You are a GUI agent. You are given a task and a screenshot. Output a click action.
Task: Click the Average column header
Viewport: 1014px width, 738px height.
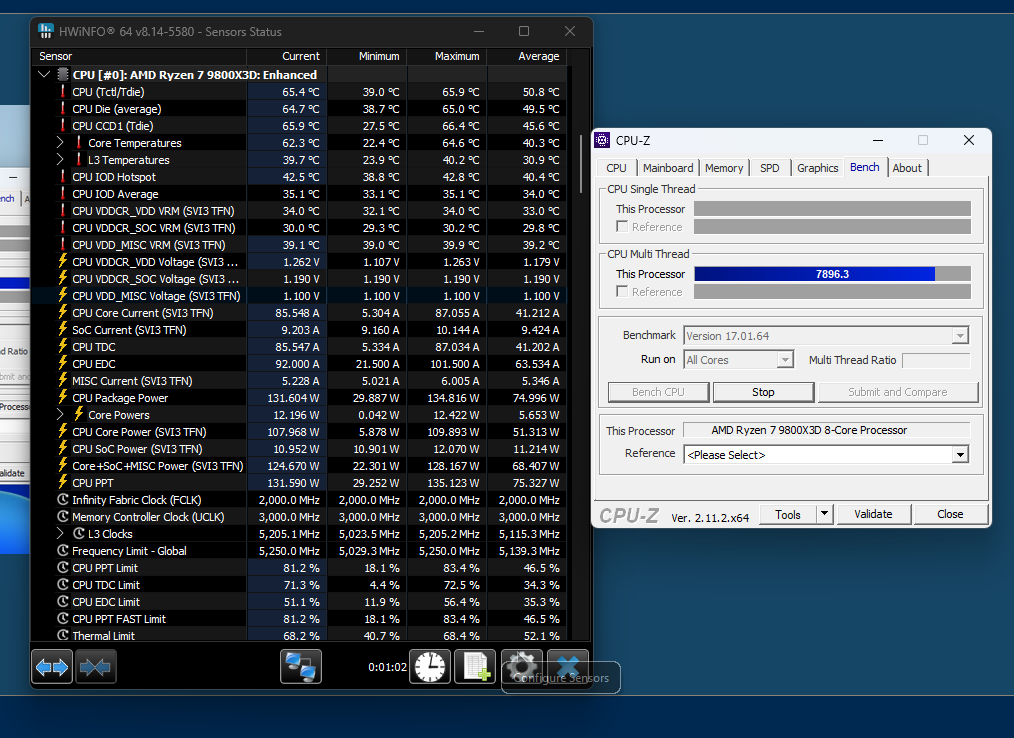pos(527,56)
